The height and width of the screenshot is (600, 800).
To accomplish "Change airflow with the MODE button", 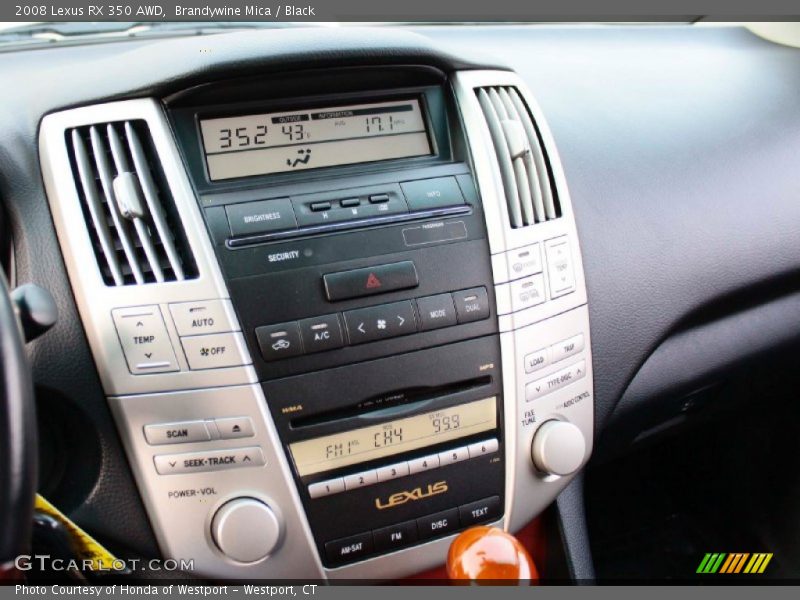I will click(437, 313).
